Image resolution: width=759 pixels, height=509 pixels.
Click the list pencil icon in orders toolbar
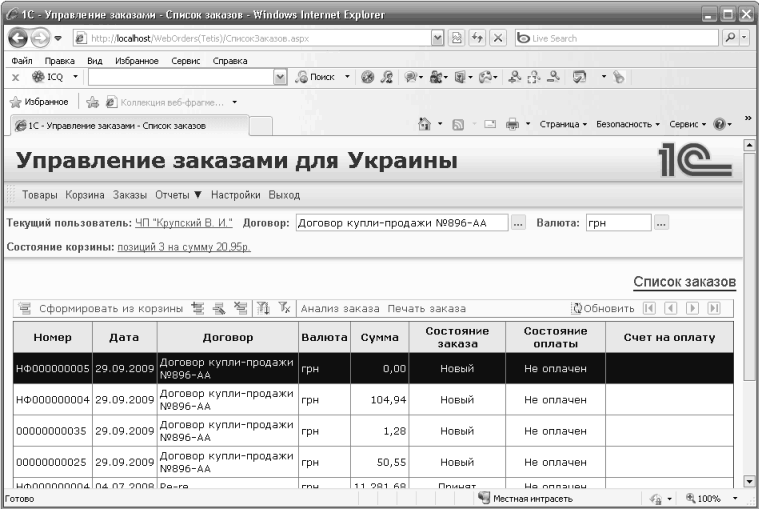click(219, 308)
